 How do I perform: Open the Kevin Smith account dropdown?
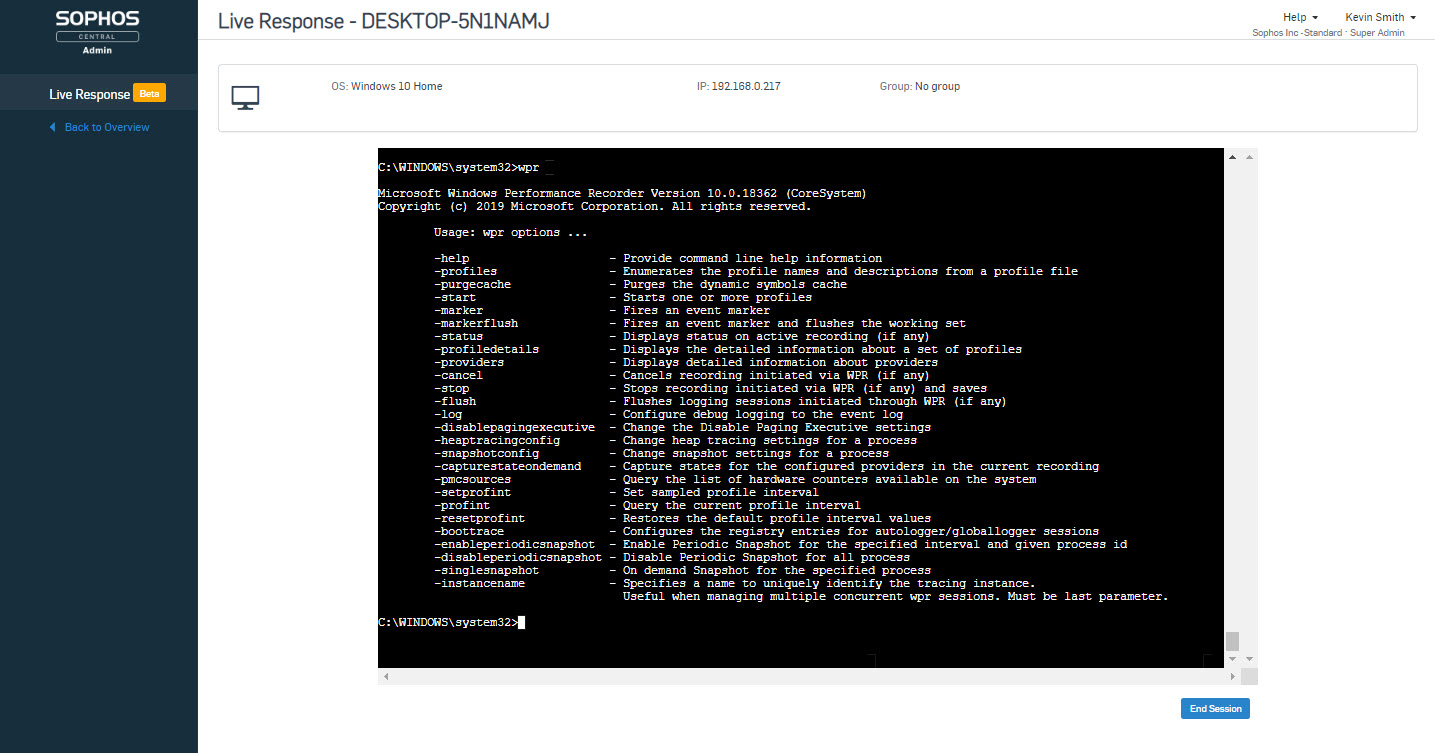pos(1380,17)
